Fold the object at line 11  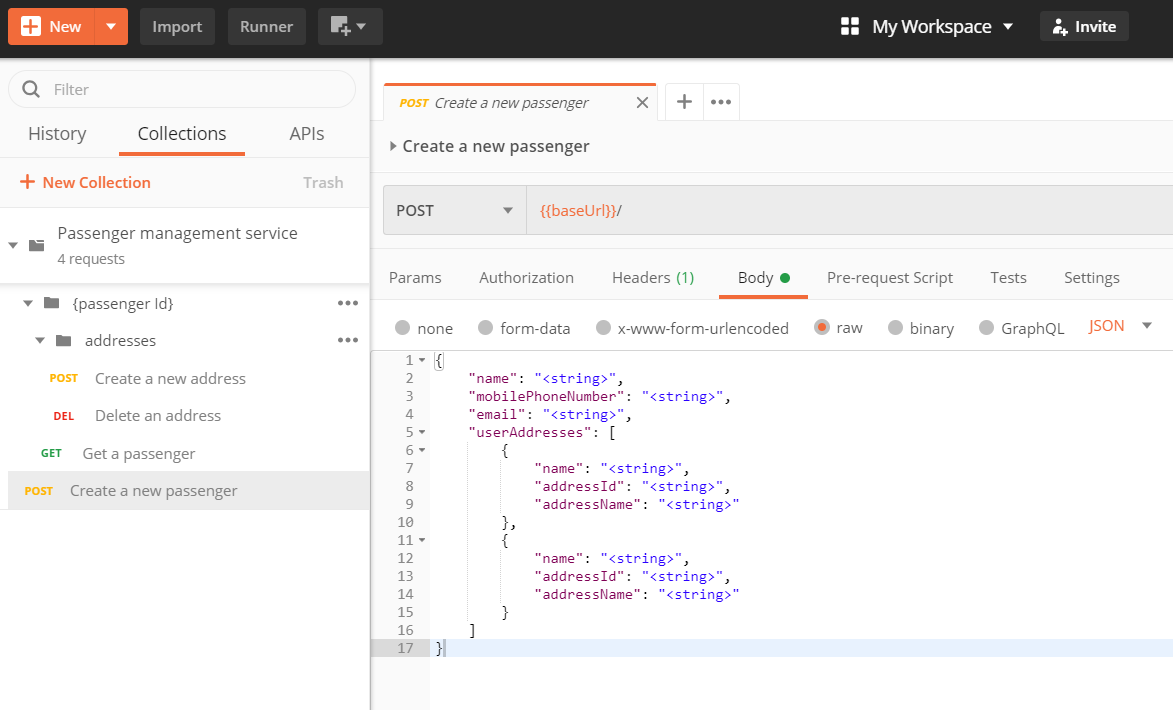tap(422, 540)
